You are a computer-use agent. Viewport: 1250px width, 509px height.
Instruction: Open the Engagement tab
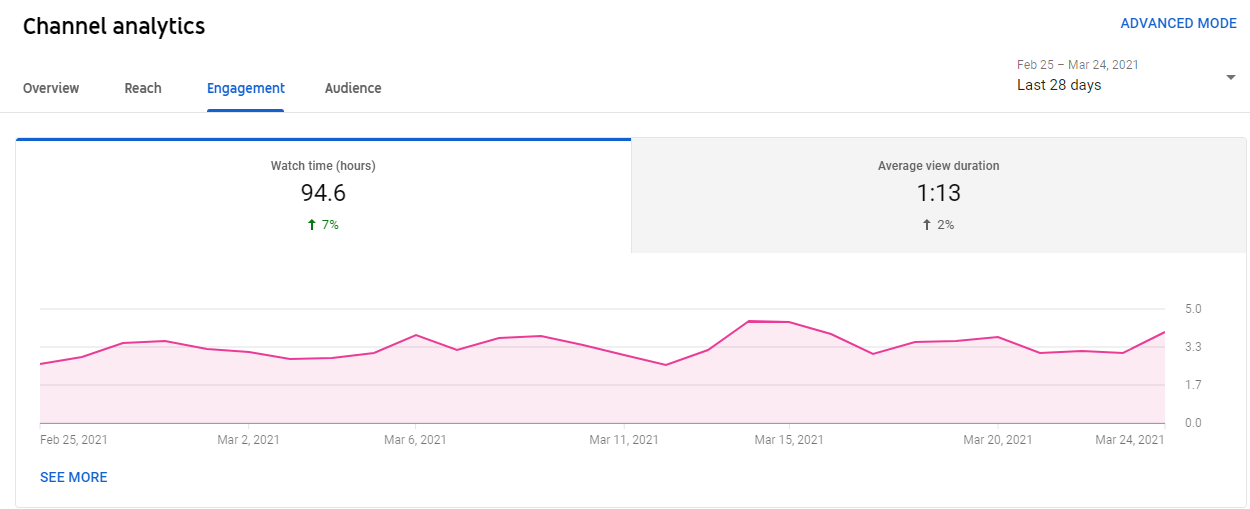pos(246,88)
